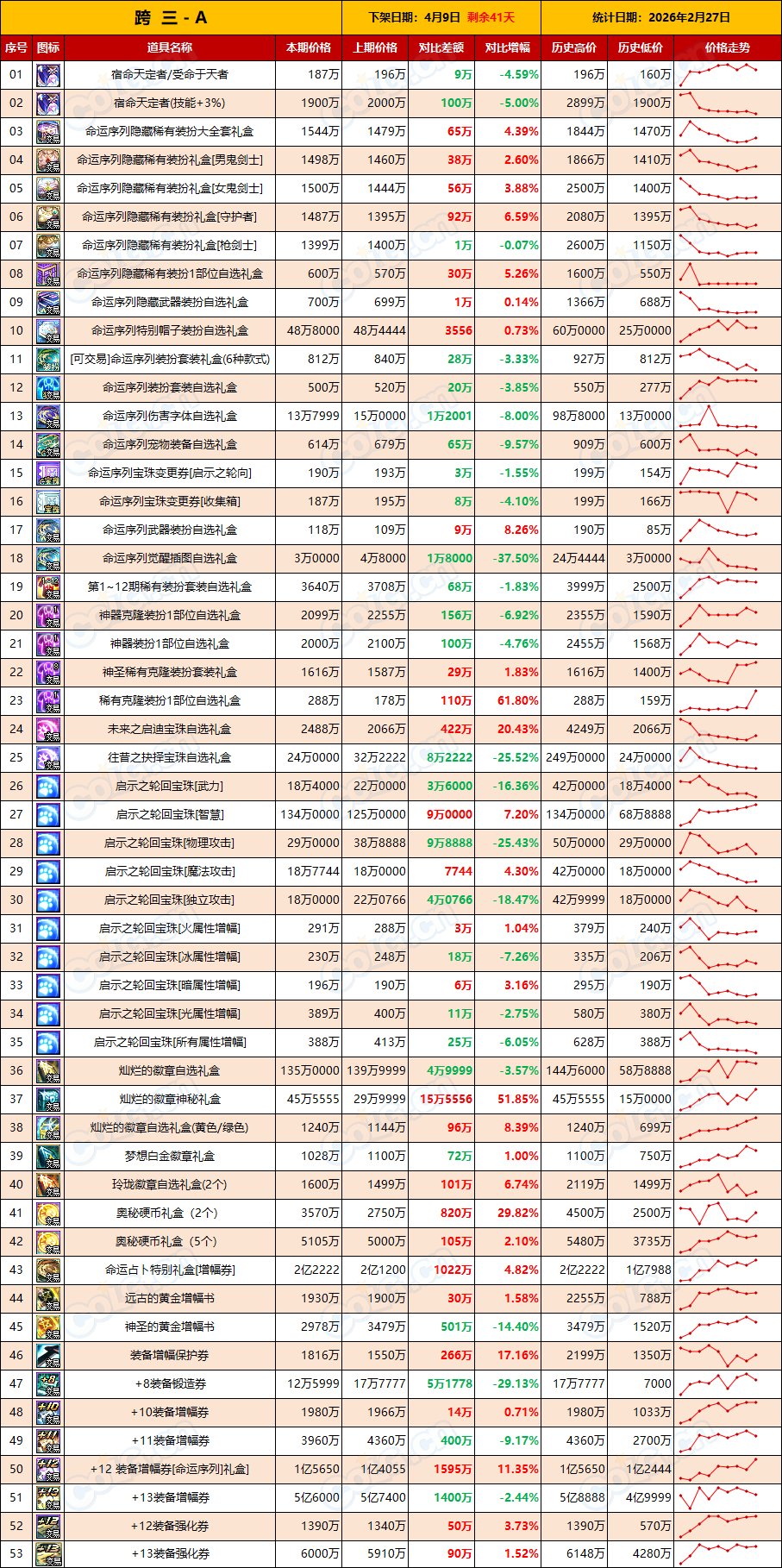Open the price trend chart for 宿命天定者/受命于天者
Image resolution: width=782 pixels, height=1568 pixels.
click(718, 75)
